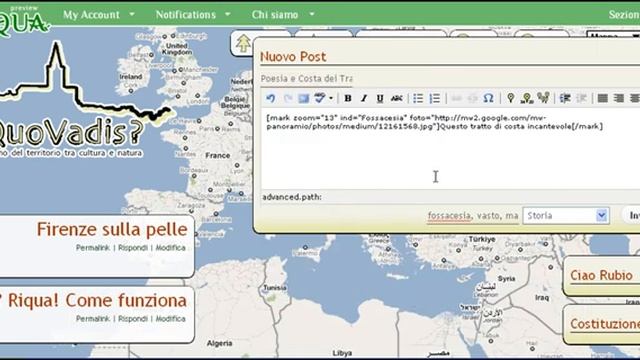Viewport: 640px width, 360px height.
Task: Open the Notifications menu
Action: tap(185, 15)
